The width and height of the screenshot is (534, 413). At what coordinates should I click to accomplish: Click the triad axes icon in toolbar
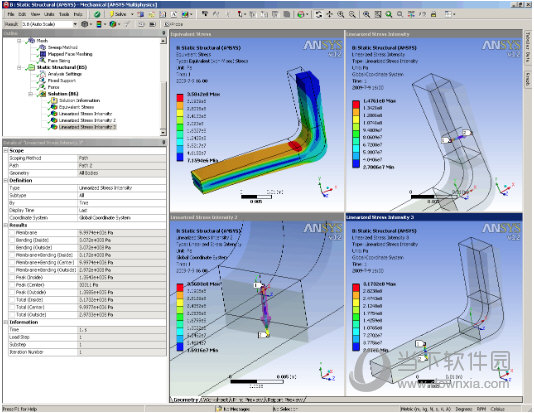point(411,14)
